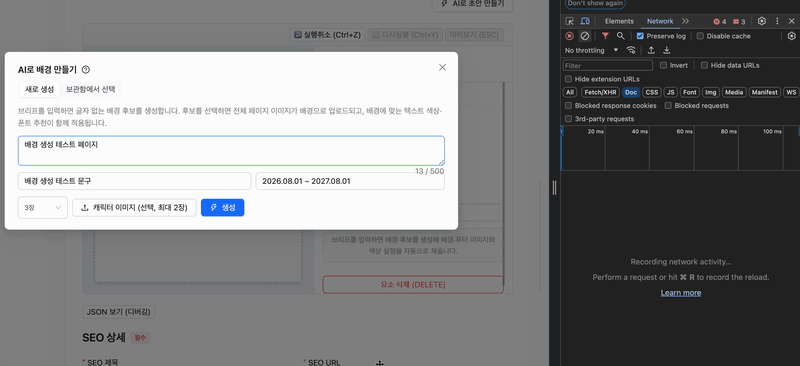Image resolution: width=800 pixels, height=366 pixels.
Task: Filter by Media requests
Action: [734, 92]
